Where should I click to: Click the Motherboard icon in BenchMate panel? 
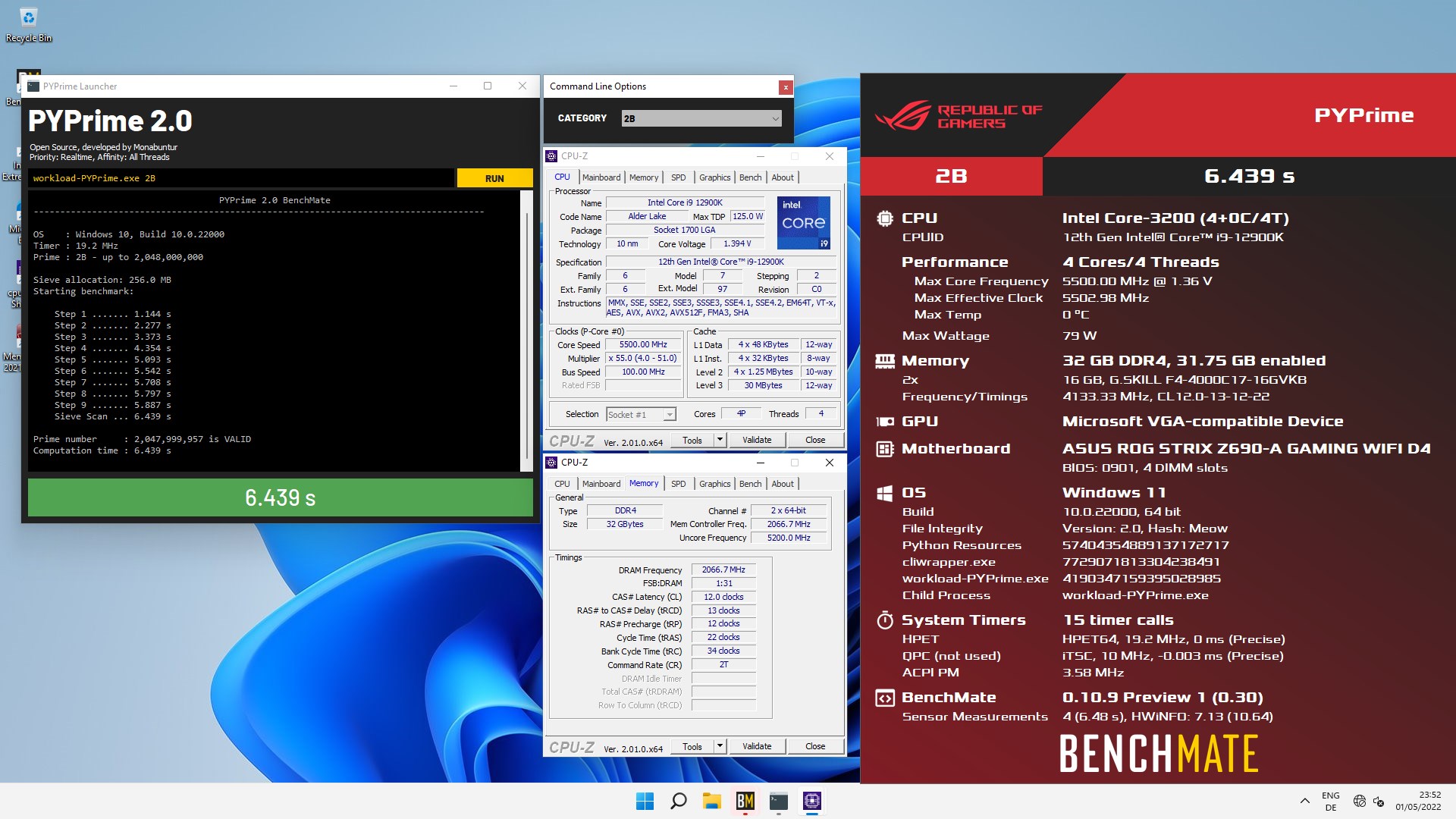click(884, 449)
